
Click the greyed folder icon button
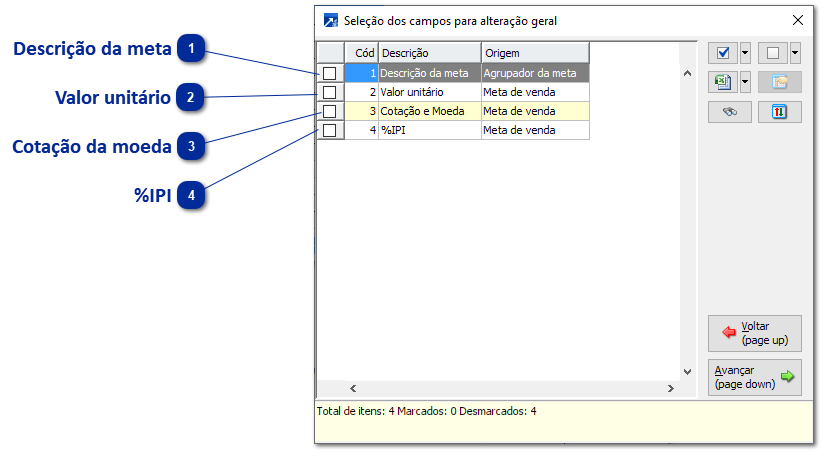tap(779, 82)
